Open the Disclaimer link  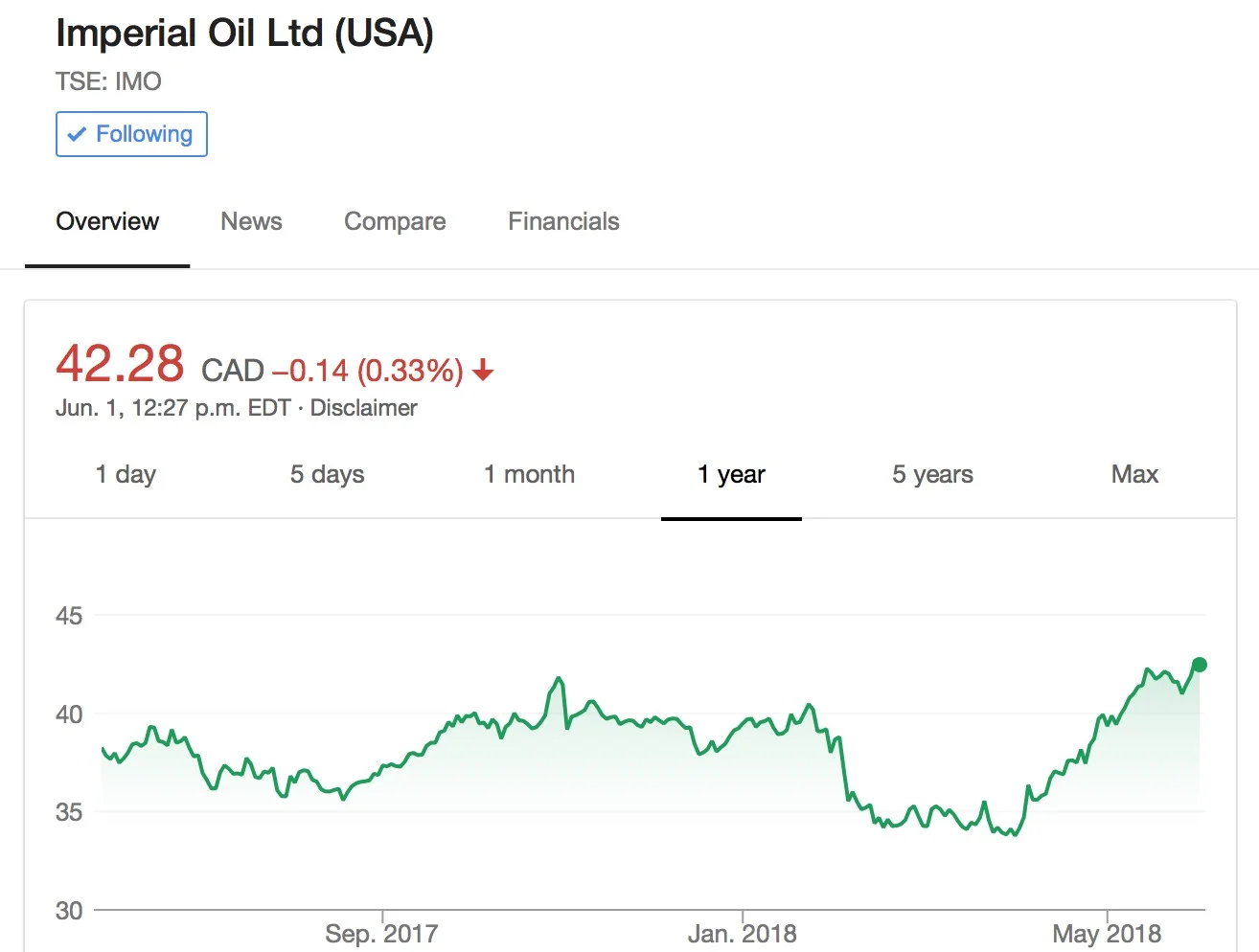click(x=364, y=408)
